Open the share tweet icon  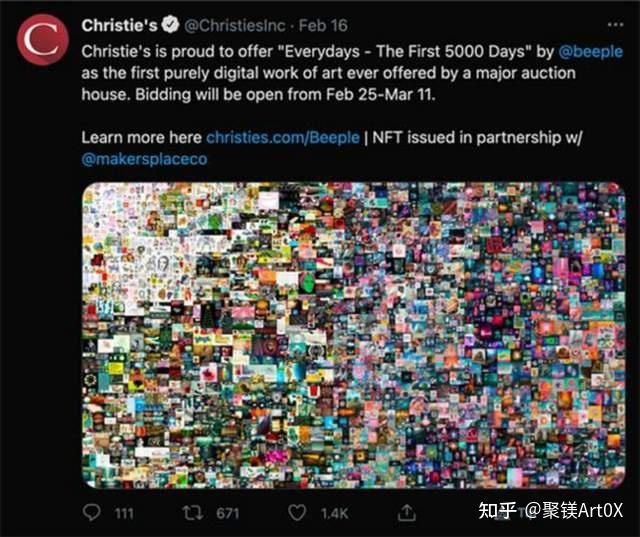click(x=406, y=512)
